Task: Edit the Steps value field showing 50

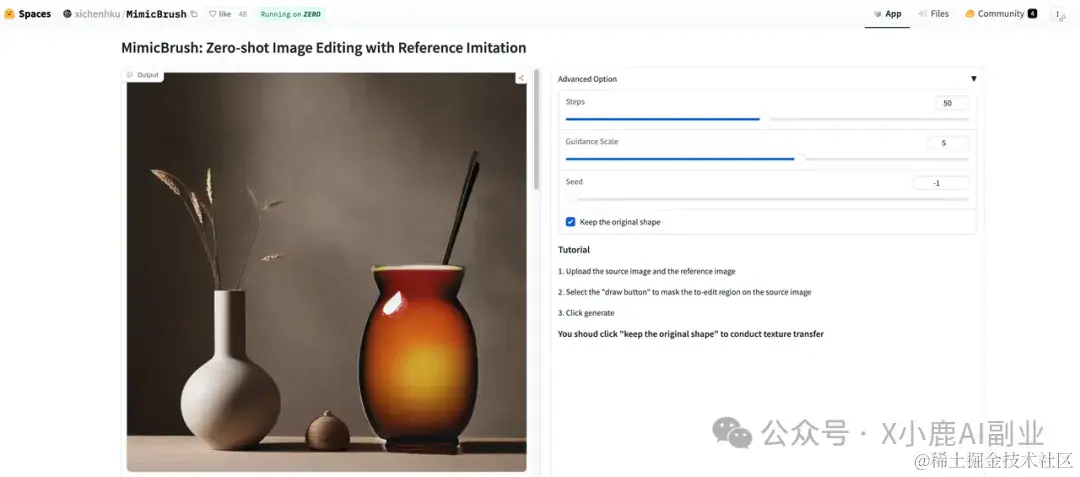Action: tap(951, 103)
